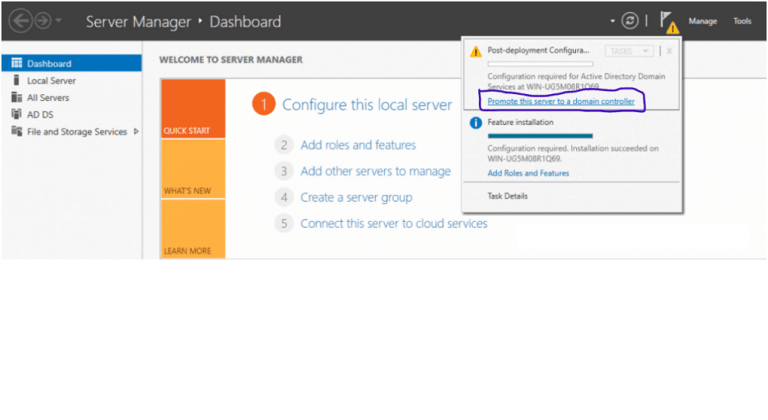The image size is (768, 420).
Task: Click the Post-deployment Configuration title
Action: click(x=538, y=50)
